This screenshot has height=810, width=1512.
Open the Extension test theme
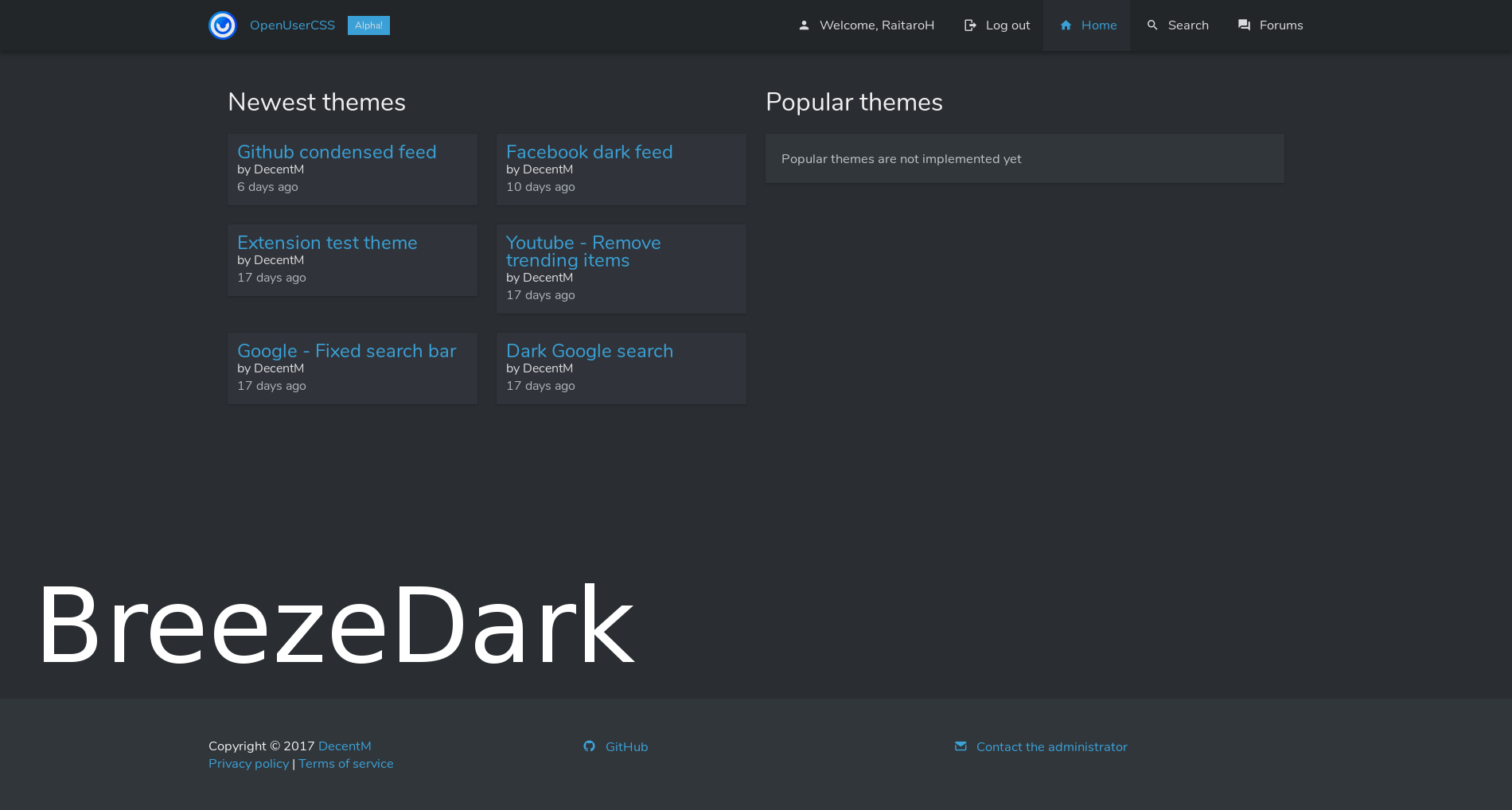pyautogui.click(x=327, y=243)
